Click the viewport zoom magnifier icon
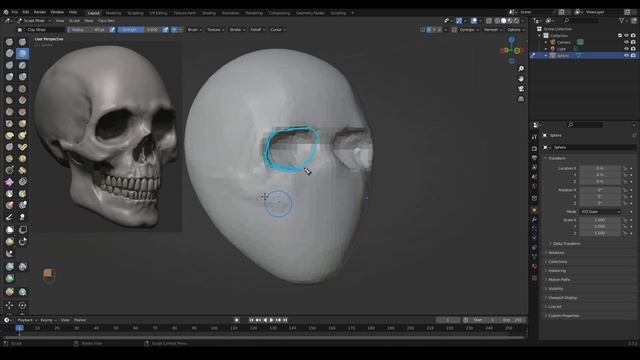This screenshot has height=360, width=640. tap(521, 69)
